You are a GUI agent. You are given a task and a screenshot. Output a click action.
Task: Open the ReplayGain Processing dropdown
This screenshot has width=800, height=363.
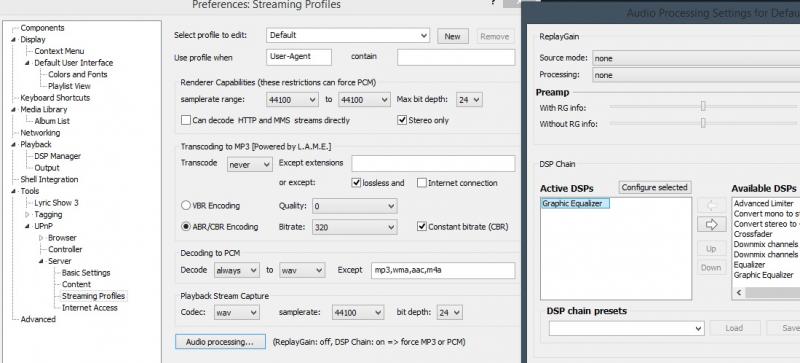[x=696, y=75]
